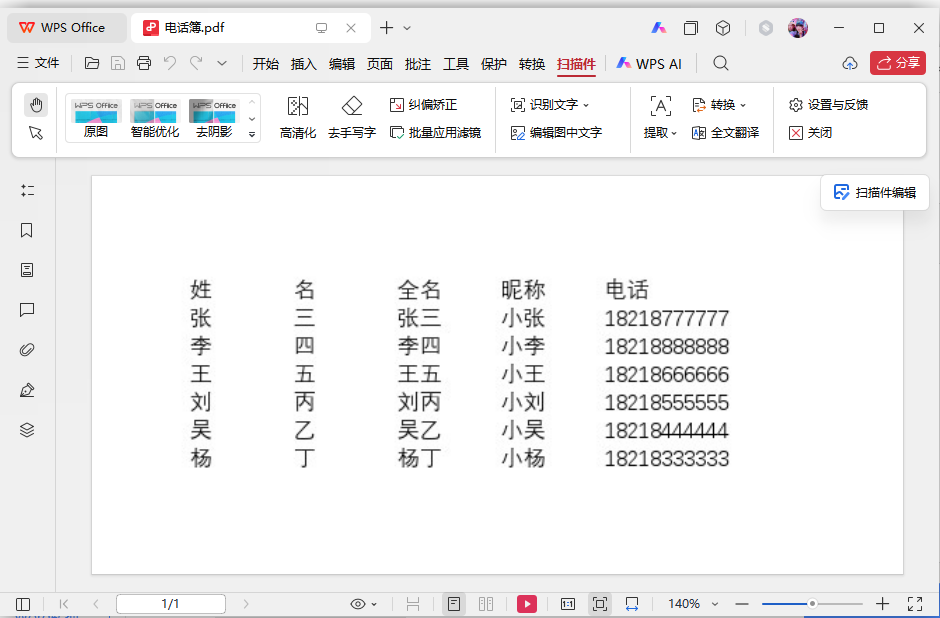Click the undo arrow
Image resolution: width=940 pixels, height=618 pixels.
[x=170, y=63]
